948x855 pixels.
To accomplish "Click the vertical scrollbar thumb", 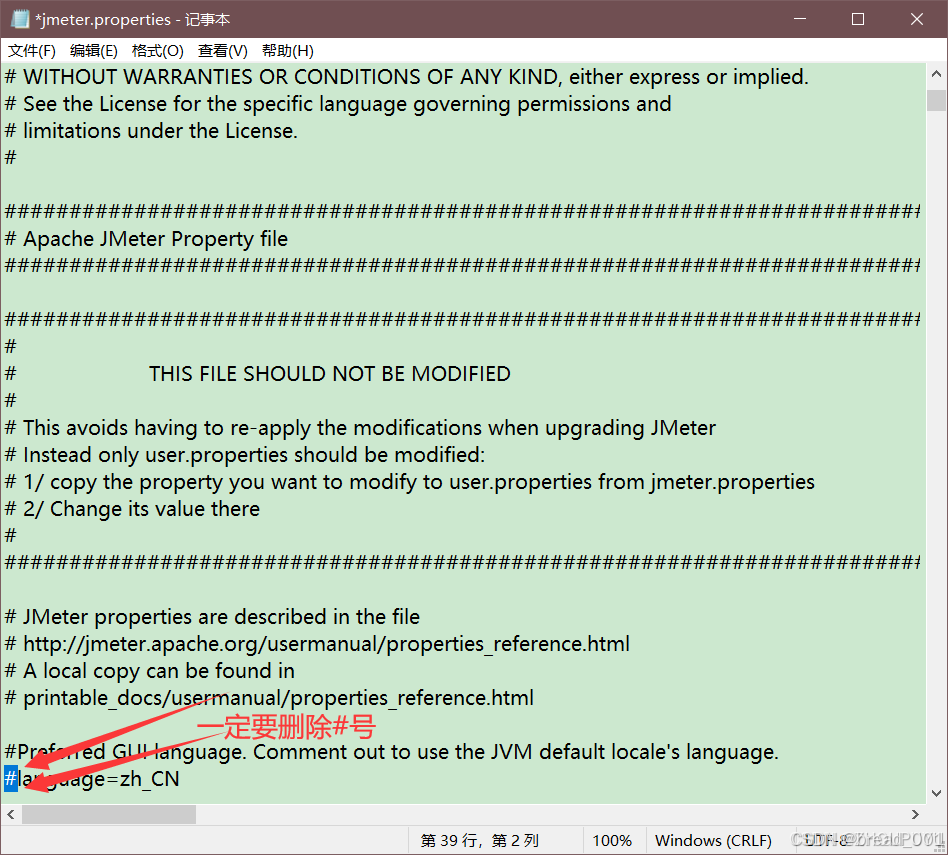I will click(x=936, y=99).
